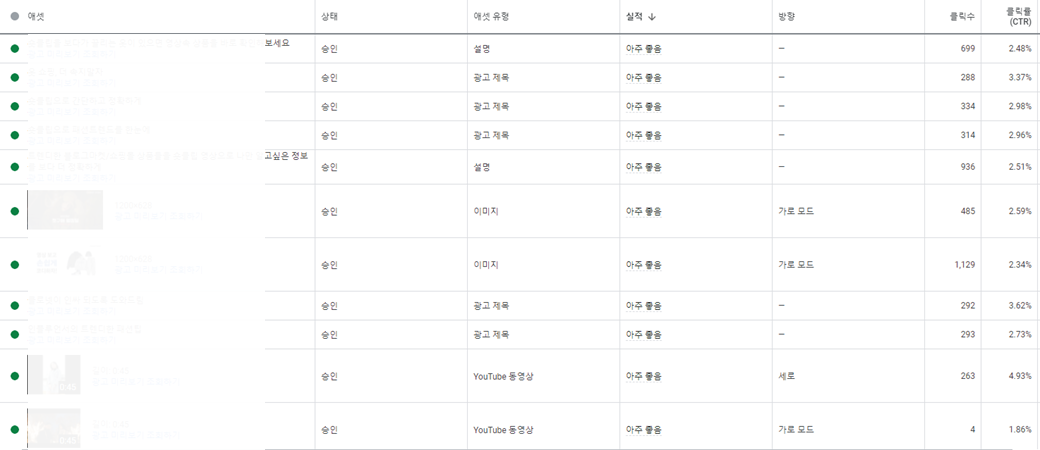Click the 방향 column header

coord(787,17)
